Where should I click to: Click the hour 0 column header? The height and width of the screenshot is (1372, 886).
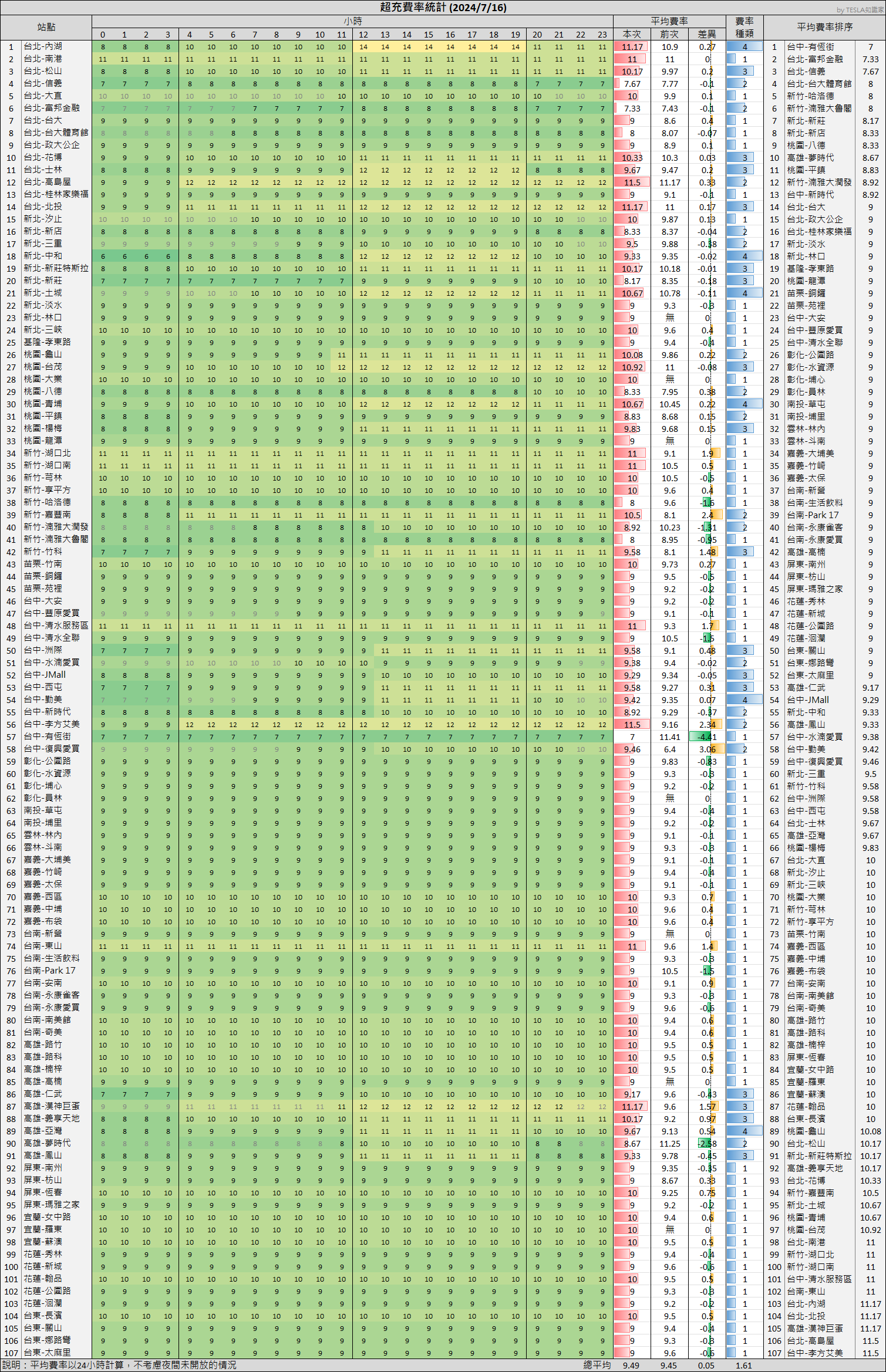click(103, 35)
